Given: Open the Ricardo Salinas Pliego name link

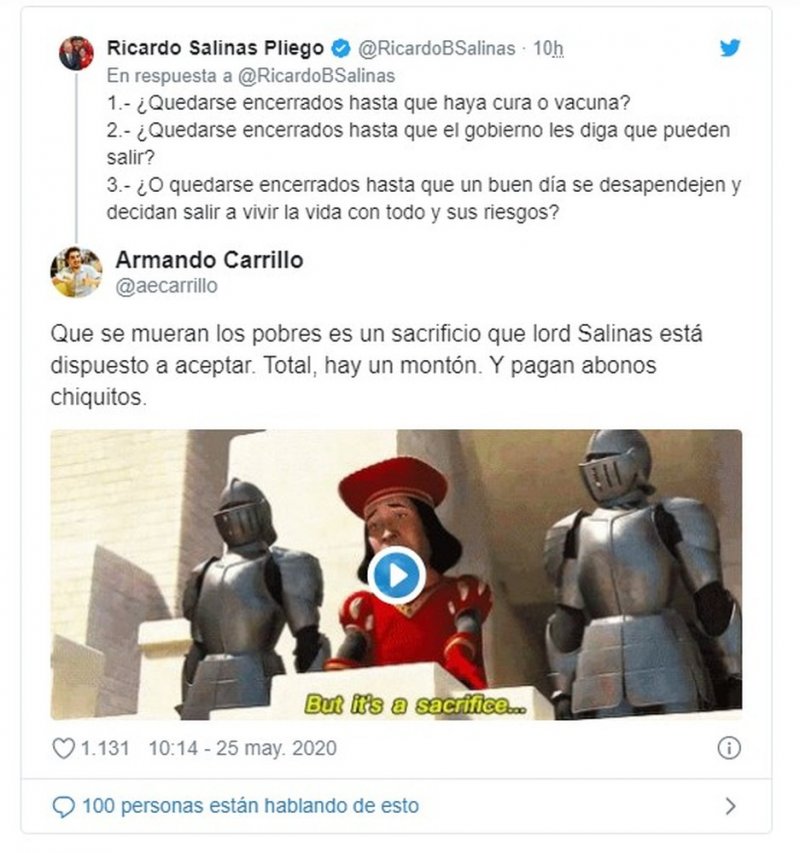Looking at the screenshot, I should (215, 48).
